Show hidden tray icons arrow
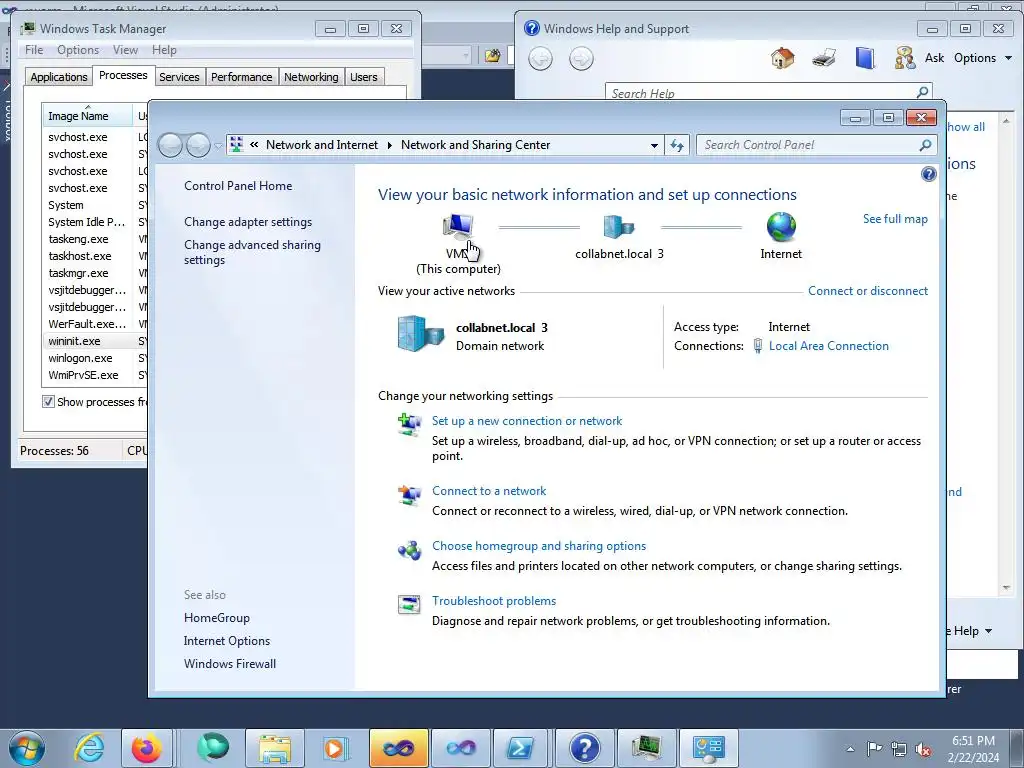Screen dimensions: 1024x768 tap(850, 749)
